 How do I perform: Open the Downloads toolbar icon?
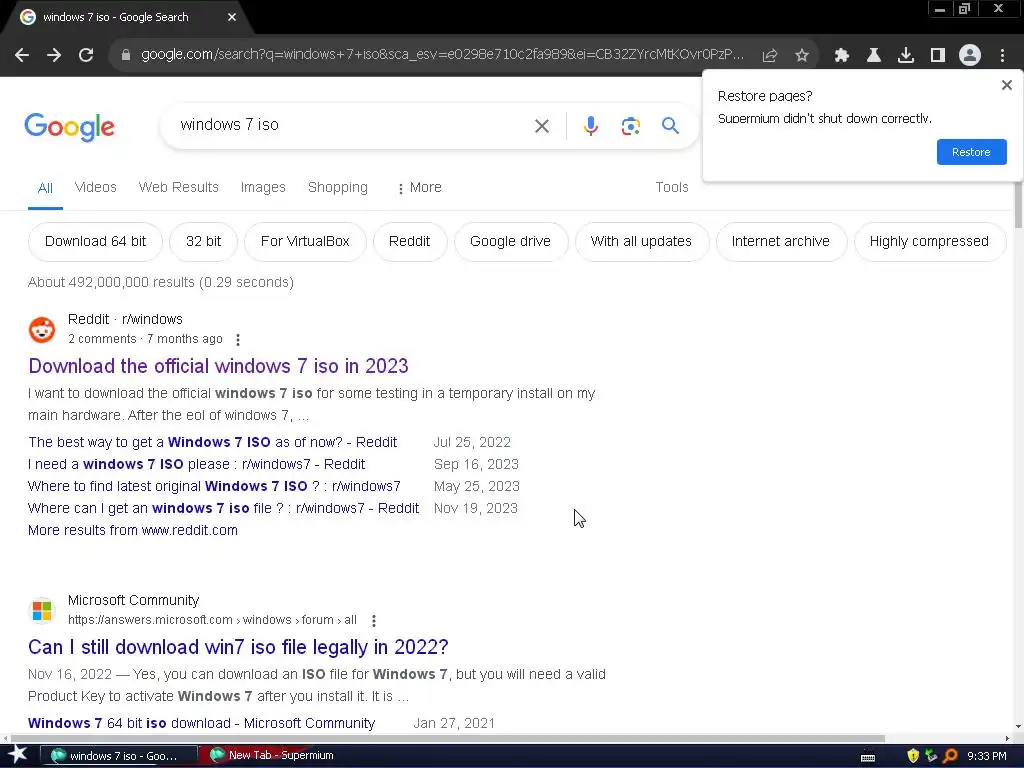coord(906,56)
